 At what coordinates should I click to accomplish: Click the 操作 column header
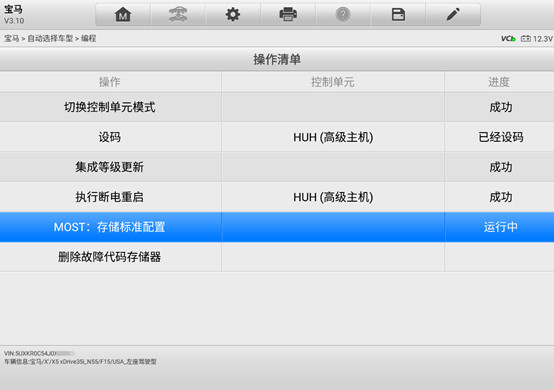(x=110, y=82)
